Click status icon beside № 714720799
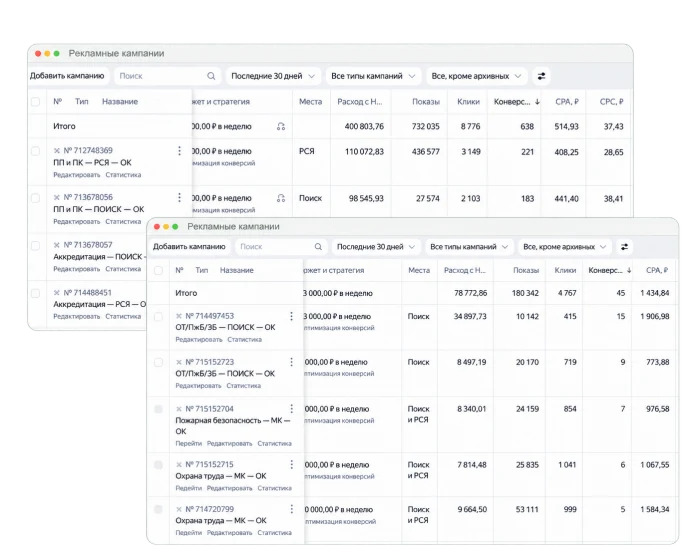Image resolution: width=700 pixels, height=560 pixels. 179,509
